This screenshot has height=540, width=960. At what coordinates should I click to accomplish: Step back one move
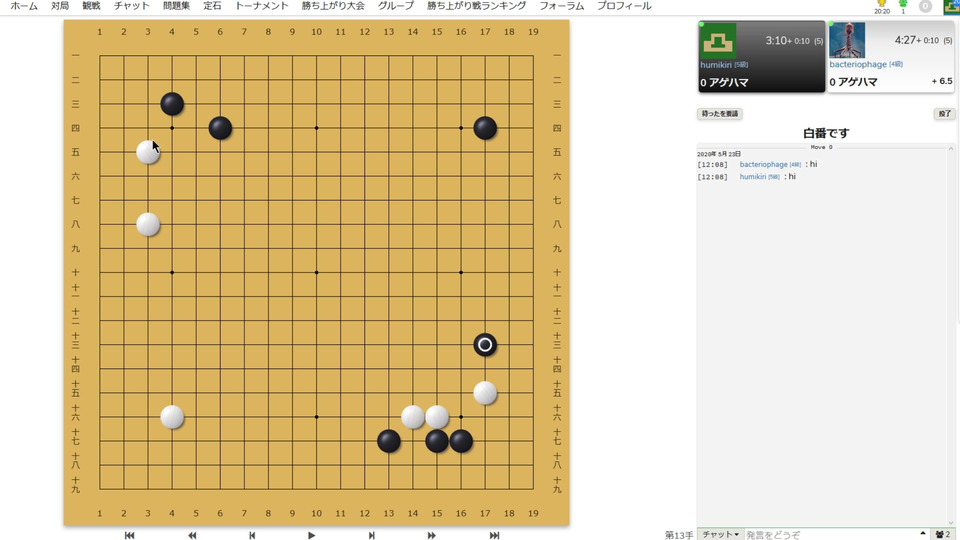click(252, 535)
